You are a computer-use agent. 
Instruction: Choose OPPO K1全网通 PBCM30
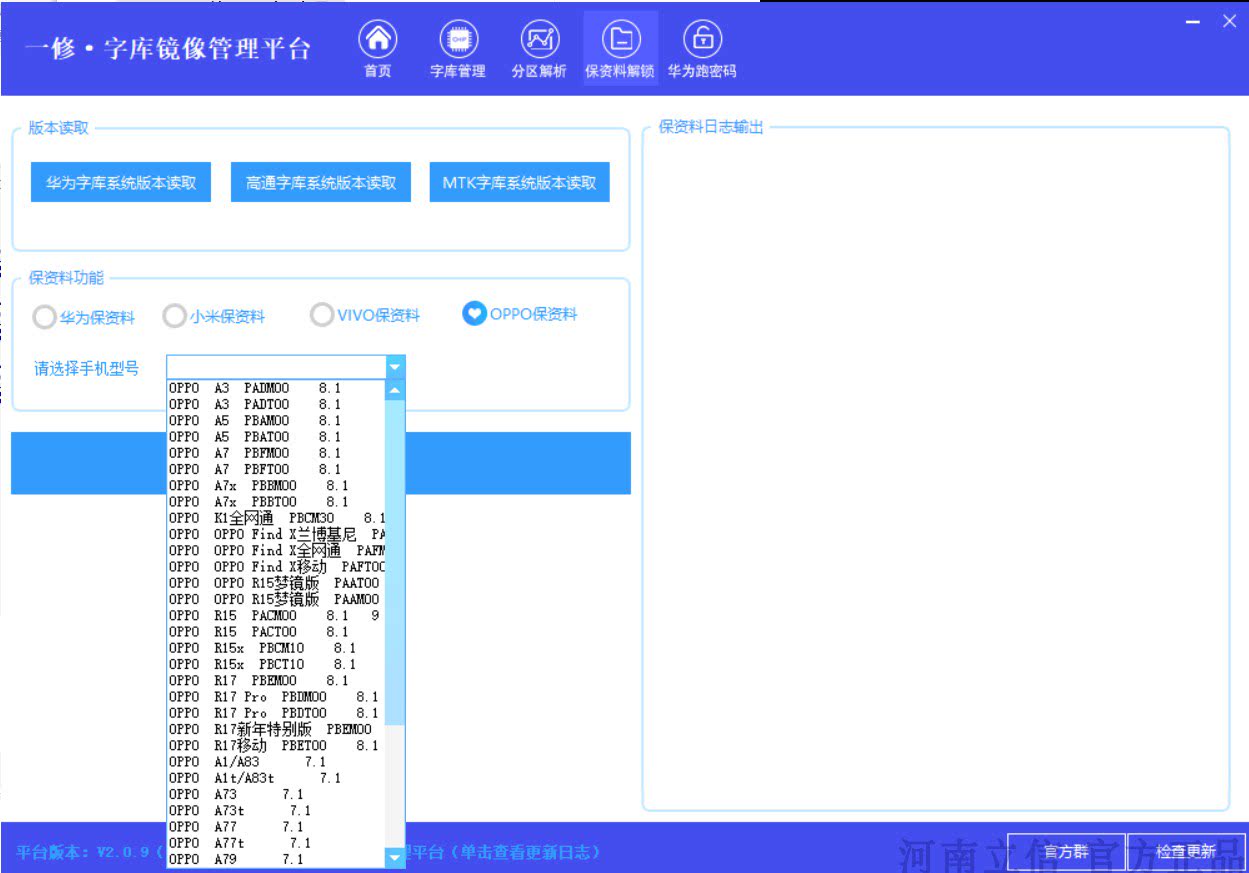pos(276,518)
